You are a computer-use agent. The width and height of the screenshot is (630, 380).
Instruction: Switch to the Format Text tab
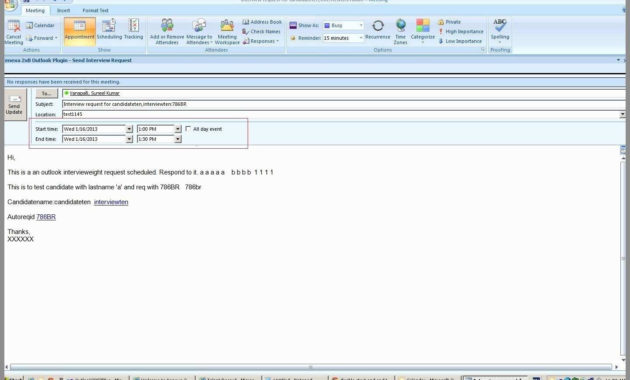pos(95,10)
